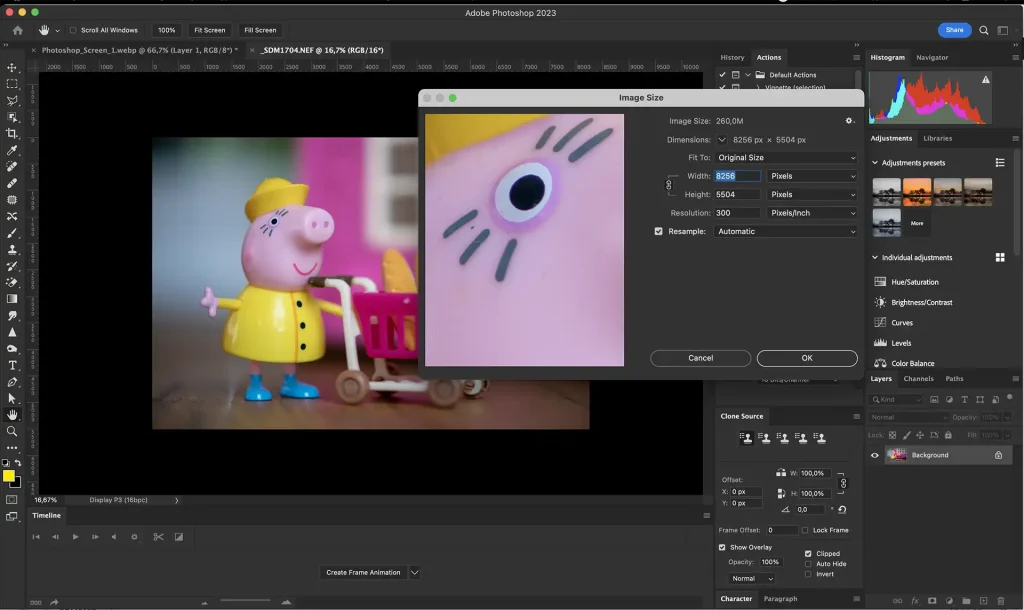Click OK in the Image Size dialog
The height and width of the screenshot is (610, 1024).
[806, 358]
